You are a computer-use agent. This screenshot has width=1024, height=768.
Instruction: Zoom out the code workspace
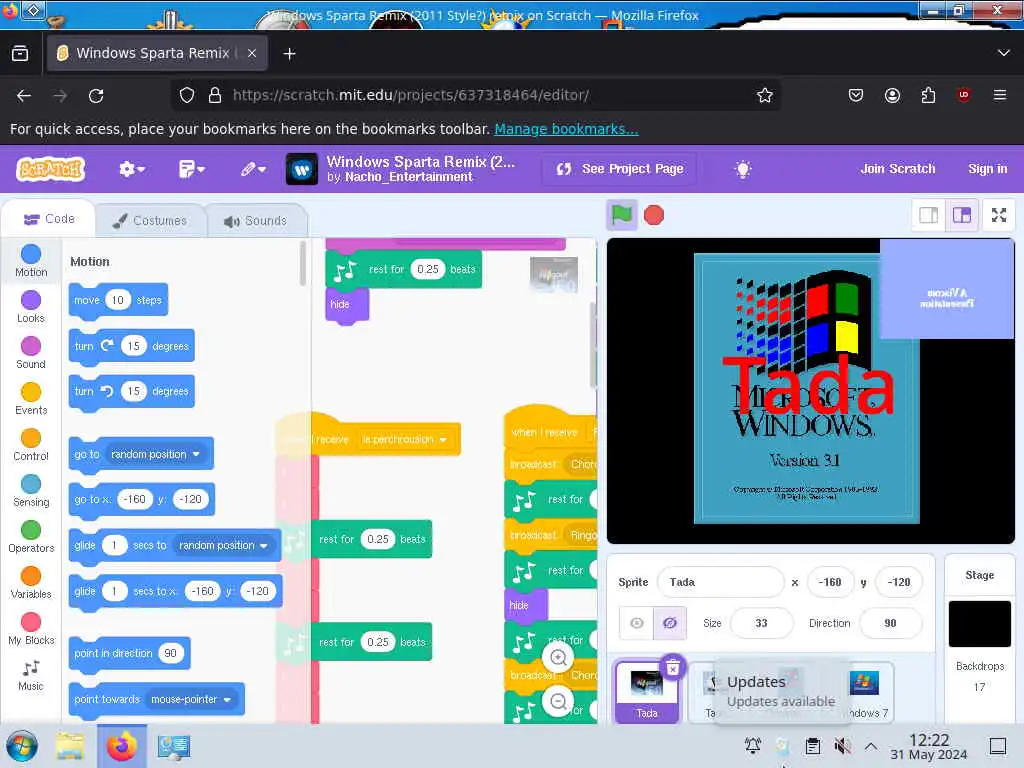pyautogui.click(x=558, y=701)
